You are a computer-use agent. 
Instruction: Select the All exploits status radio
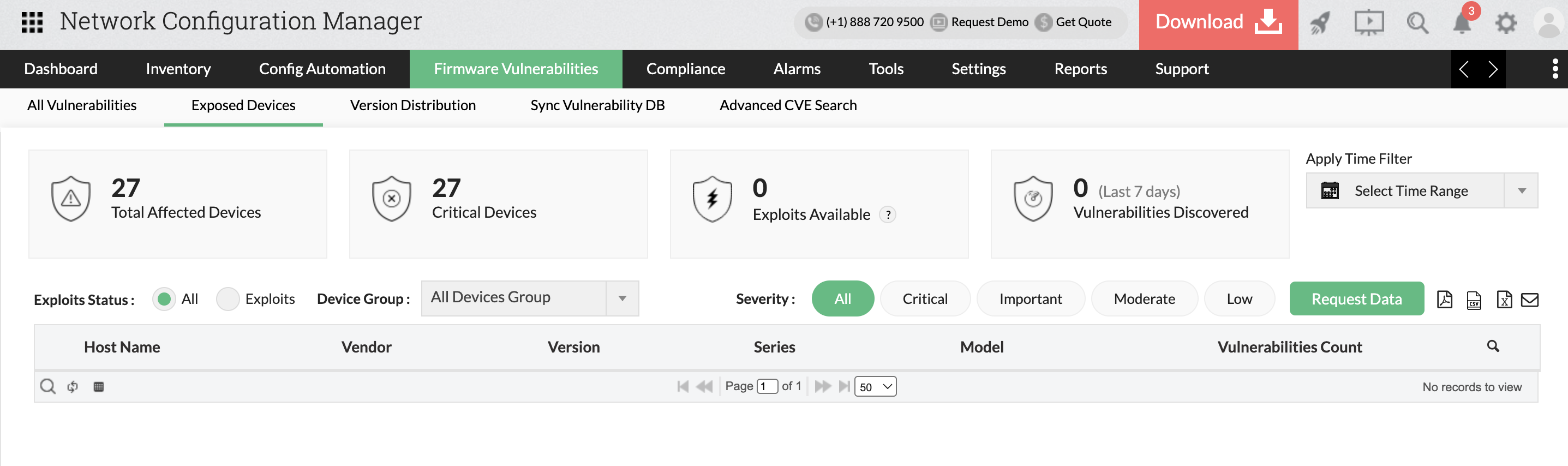click(164, 299)
